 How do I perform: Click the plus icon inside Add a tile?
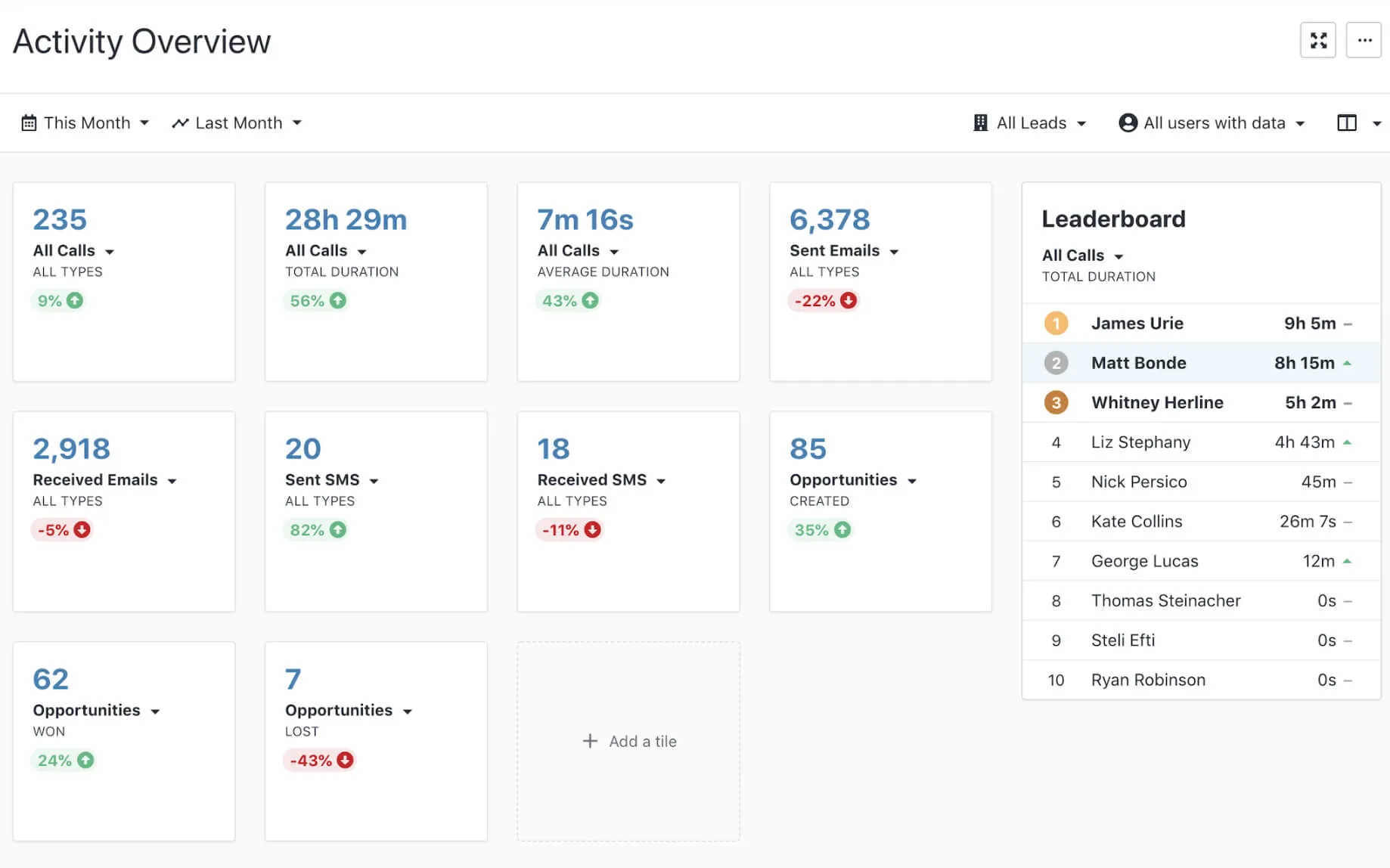pyautogui.click(x=589, y=741)
